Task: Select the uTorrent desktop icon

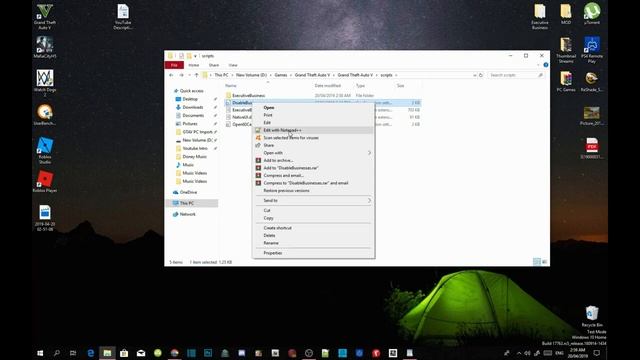Action: (591, 14)
